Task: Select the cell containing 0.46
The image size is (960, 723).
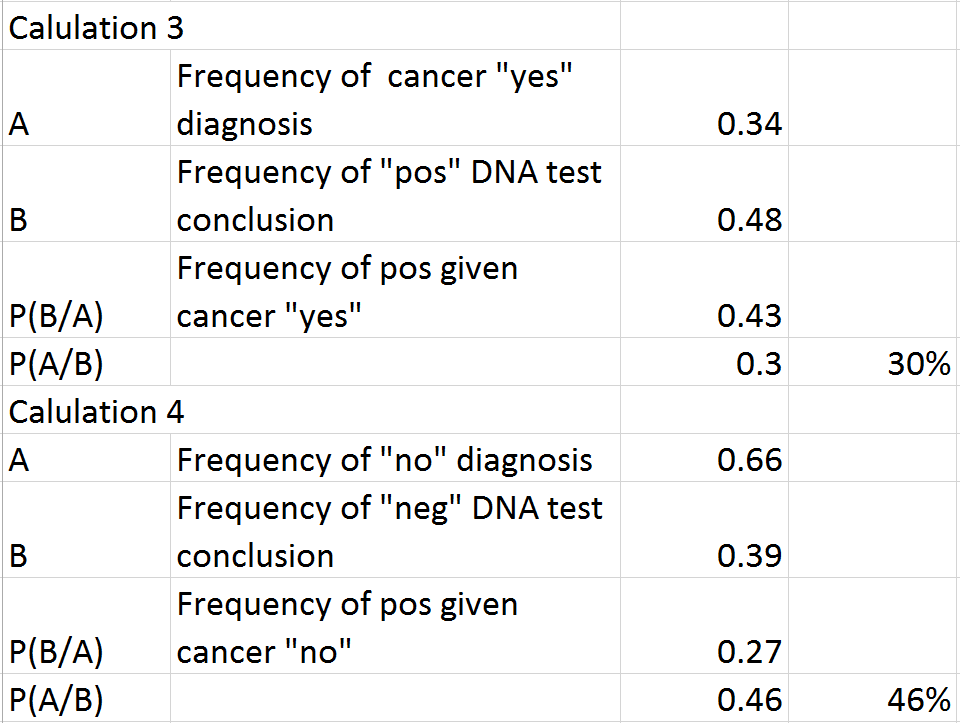Action: tap(748, 700)
